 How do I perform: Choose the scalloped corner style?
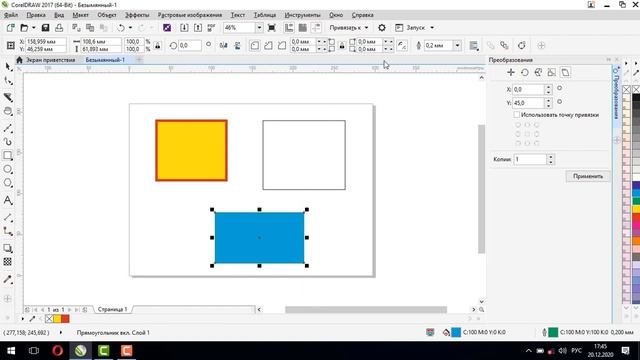click(x=268, y=45)
